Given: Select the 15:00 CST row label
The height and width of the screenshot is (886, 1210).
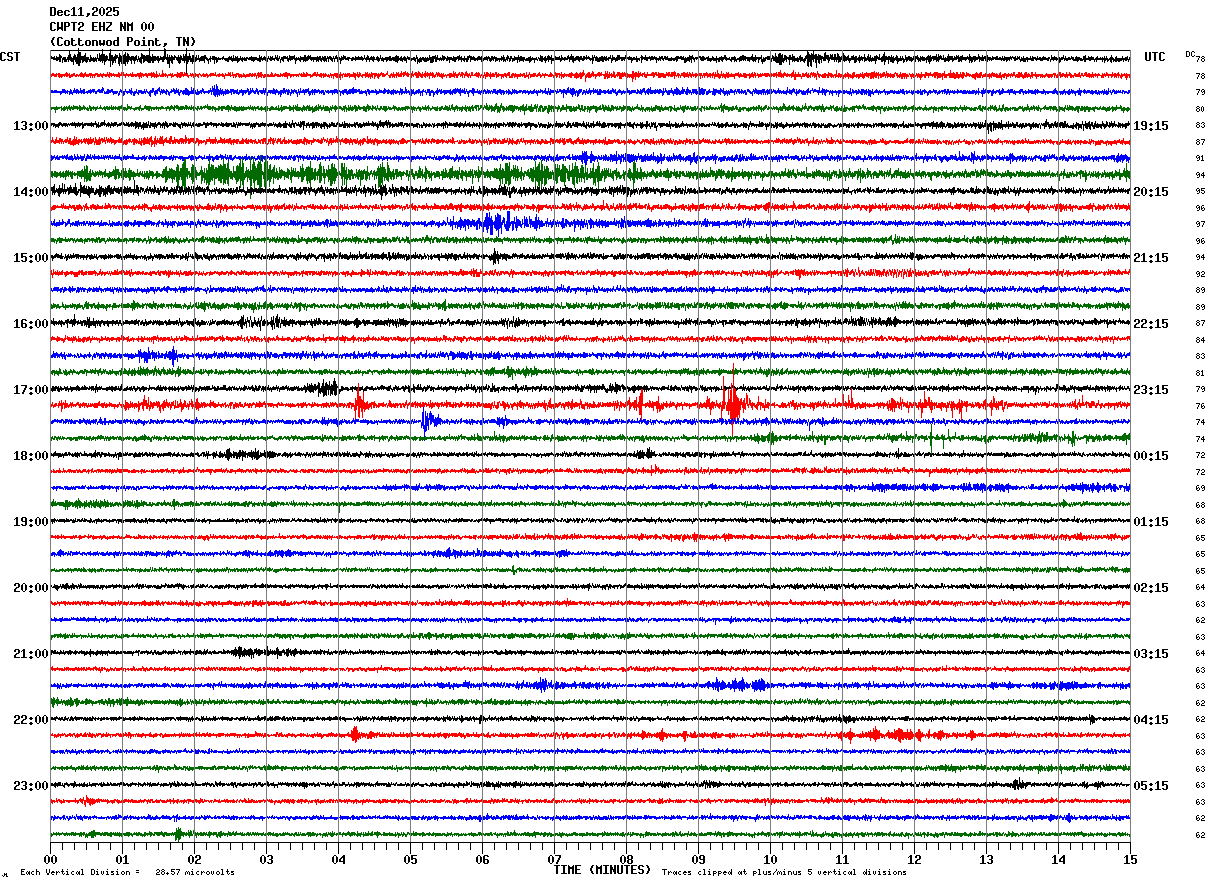Looking at the screenshot, I should pyautogui.click(x=31, y=258).
